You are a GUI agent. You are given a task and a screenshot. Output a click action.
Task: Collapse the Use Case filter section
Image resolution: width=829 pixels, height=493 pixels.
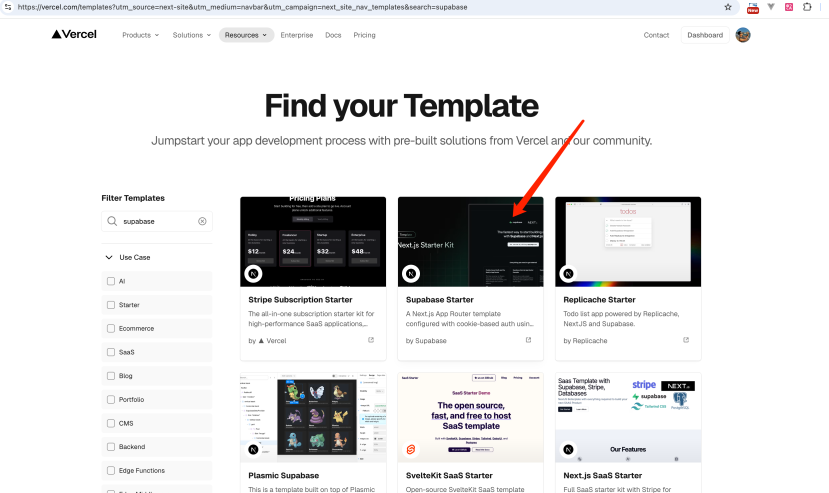coord(109,257)
